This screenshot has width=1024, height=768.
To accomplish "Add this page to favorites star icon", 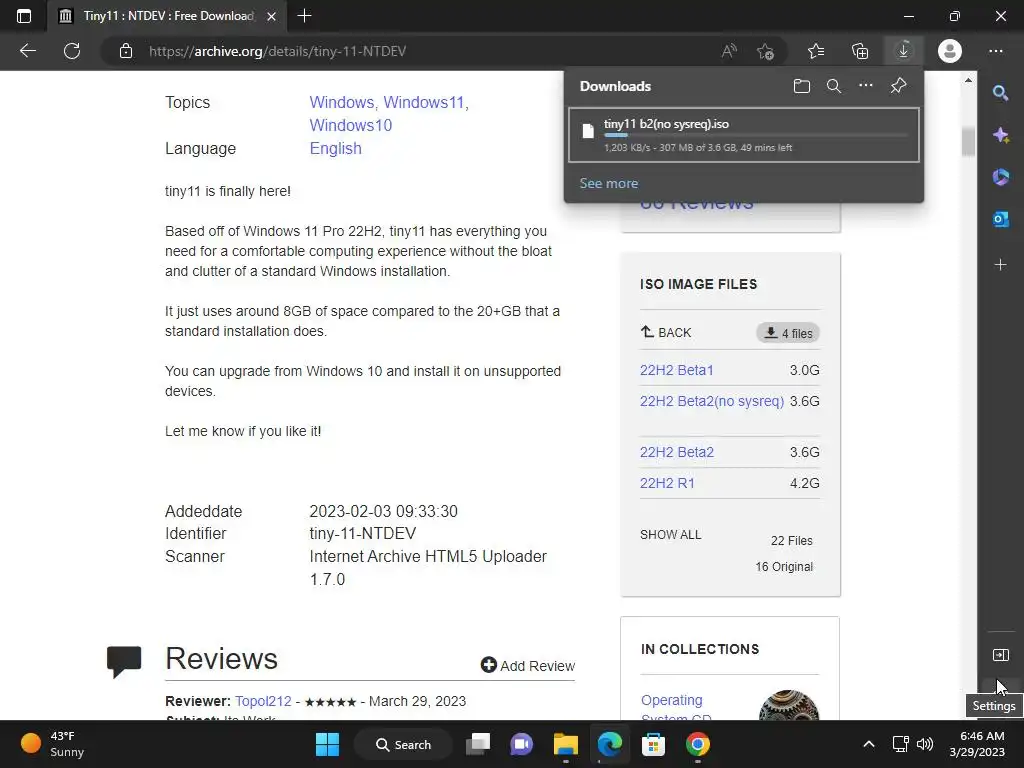I will pyautogui.click(x=765, y=51).
